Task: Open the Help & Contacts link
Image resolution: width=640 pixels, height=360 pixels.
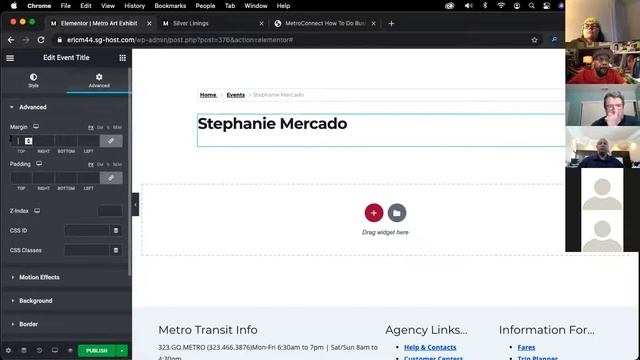Action: pyautogui.click(x=430, y=347)
